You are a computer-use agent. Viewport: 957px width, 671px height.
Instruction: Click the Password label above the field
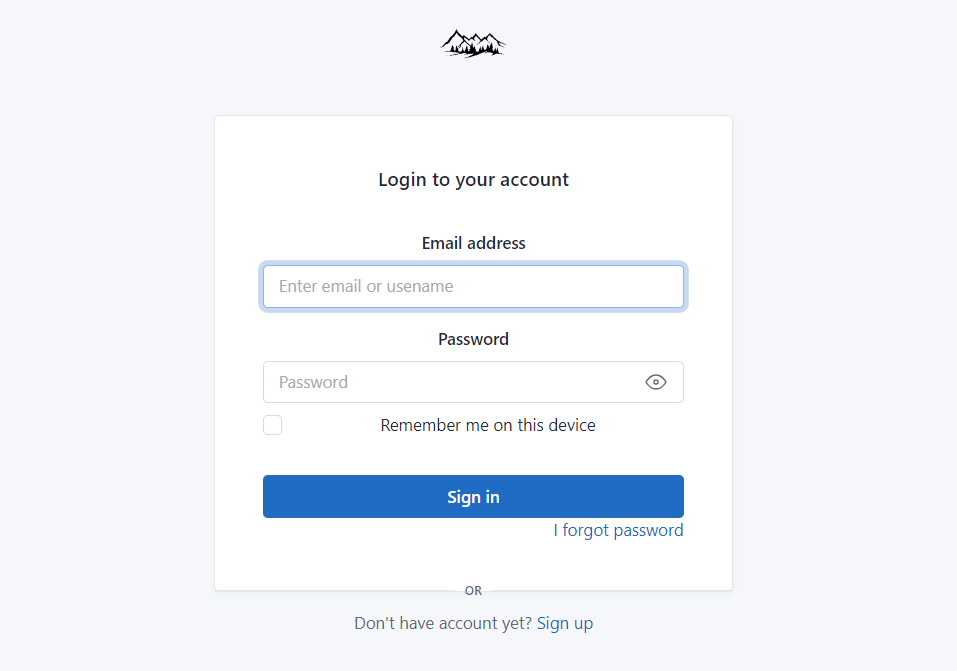(473, 339)
